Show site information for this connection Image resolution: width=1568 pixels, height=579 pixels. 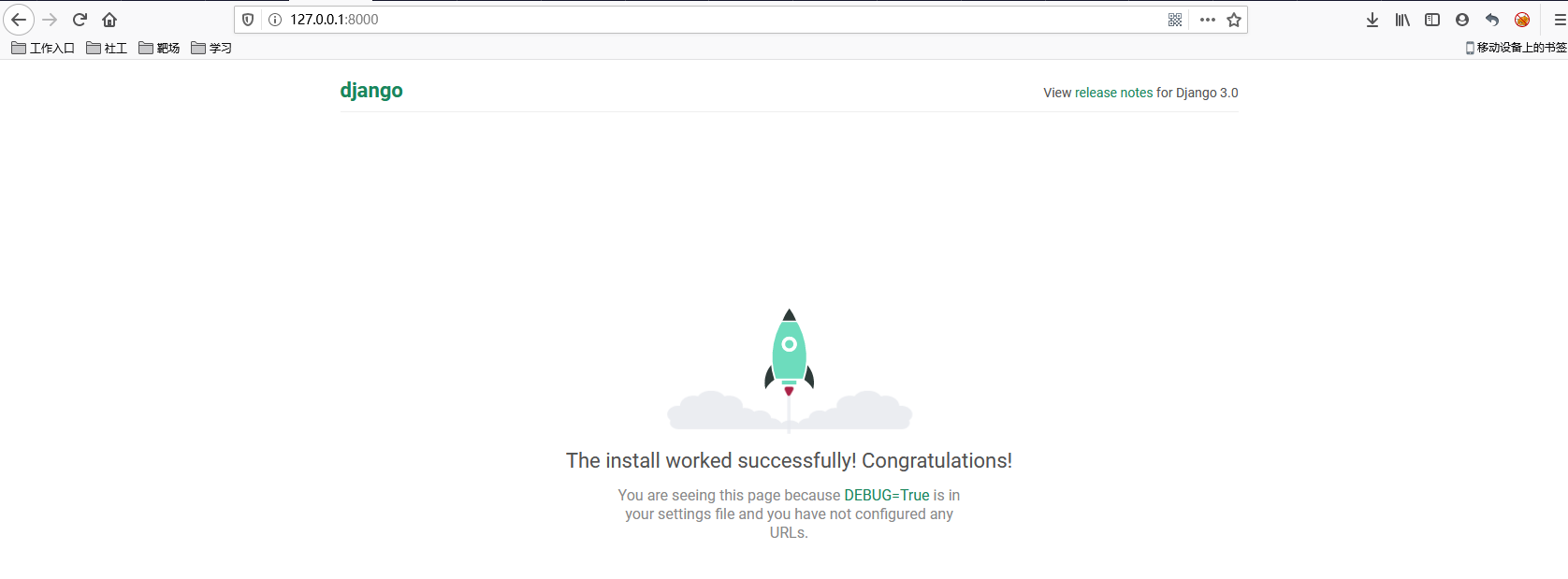coord(275,20)
